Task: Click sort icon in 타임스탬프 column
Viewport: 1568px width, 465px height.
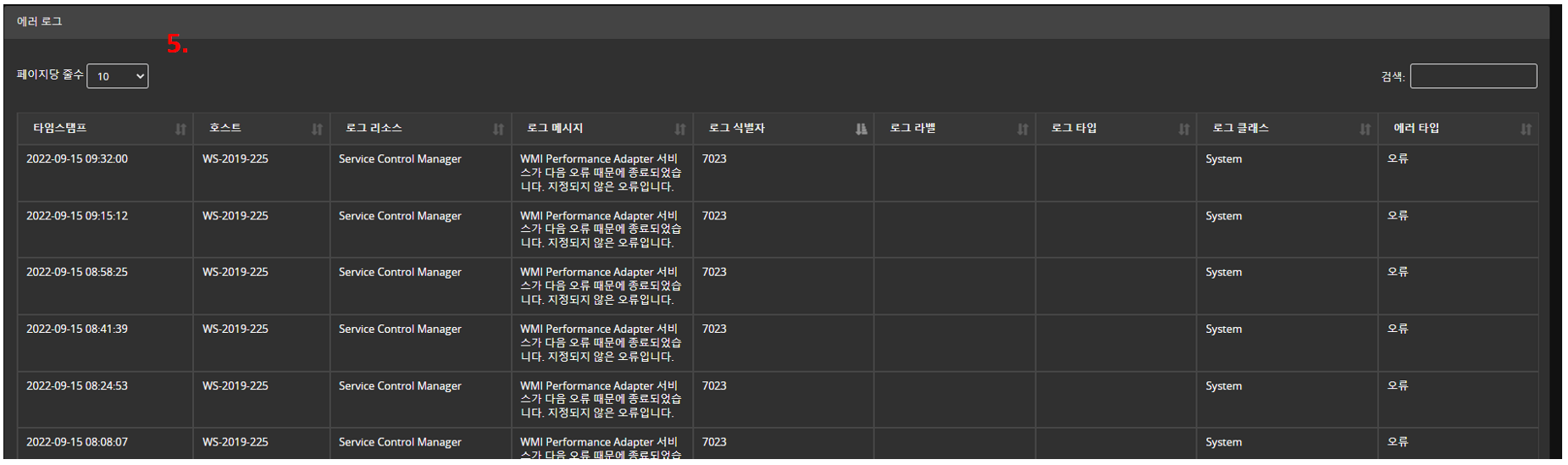Action: 180,130
